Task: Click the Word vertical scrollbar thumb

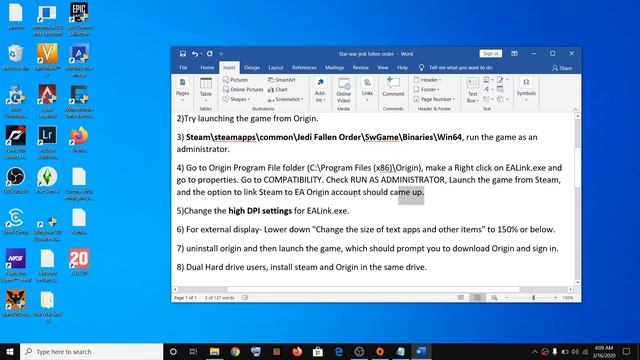Action: (577, 167)
